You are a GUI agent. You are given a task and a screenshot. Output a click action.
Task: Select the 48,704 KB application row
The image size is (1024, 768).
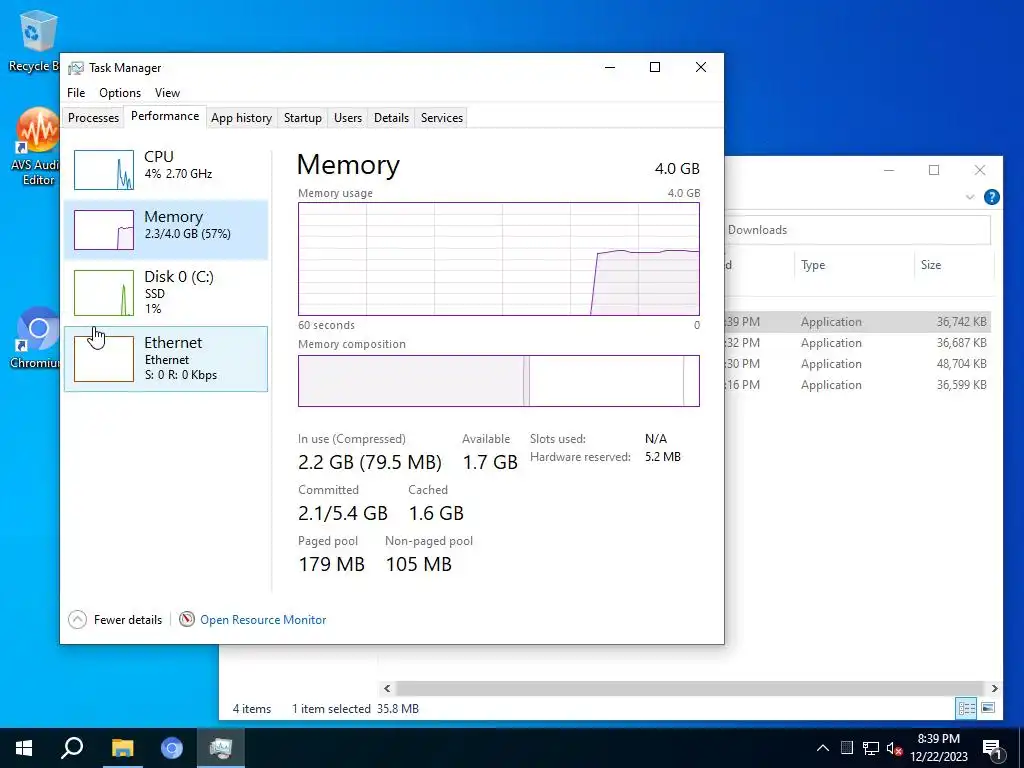click(857, 364)
